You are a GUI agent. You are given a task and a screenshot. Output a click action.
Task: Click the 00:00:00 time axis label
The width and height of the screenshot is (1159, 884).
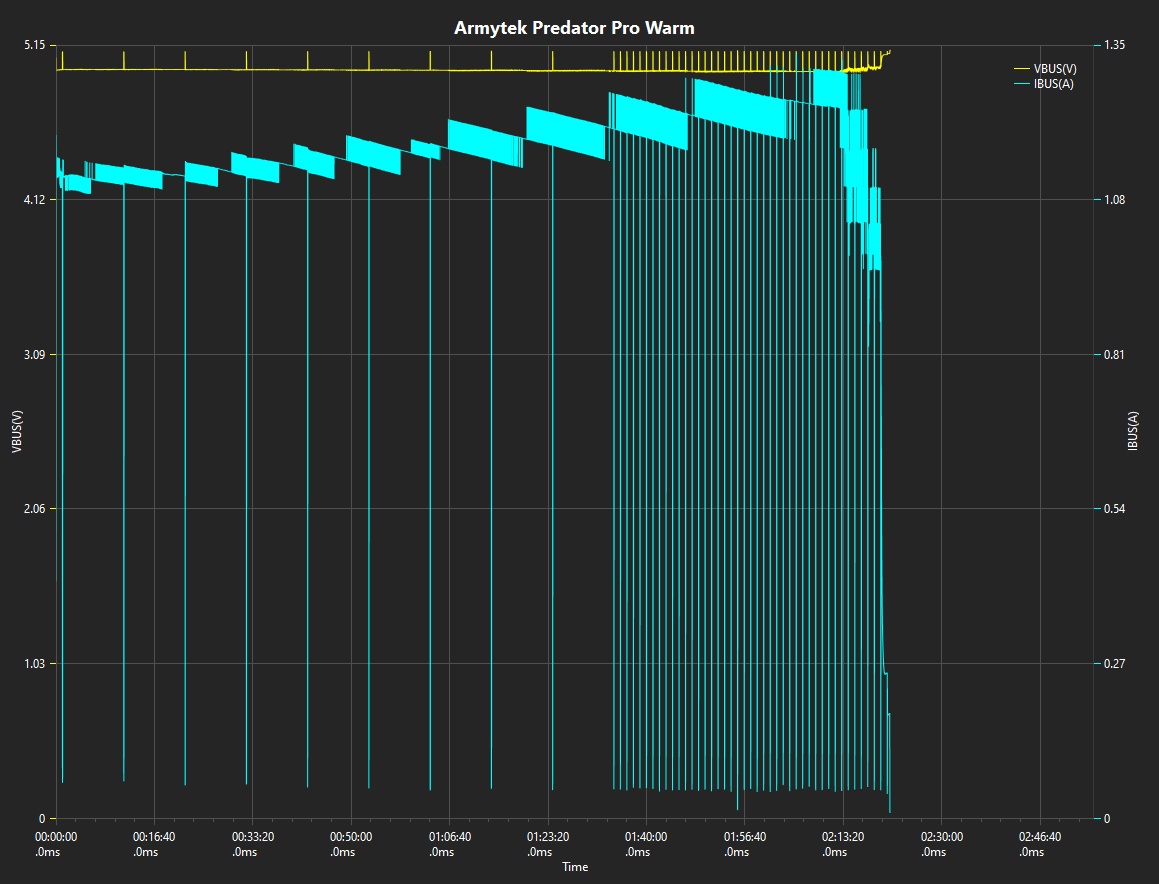56,844
